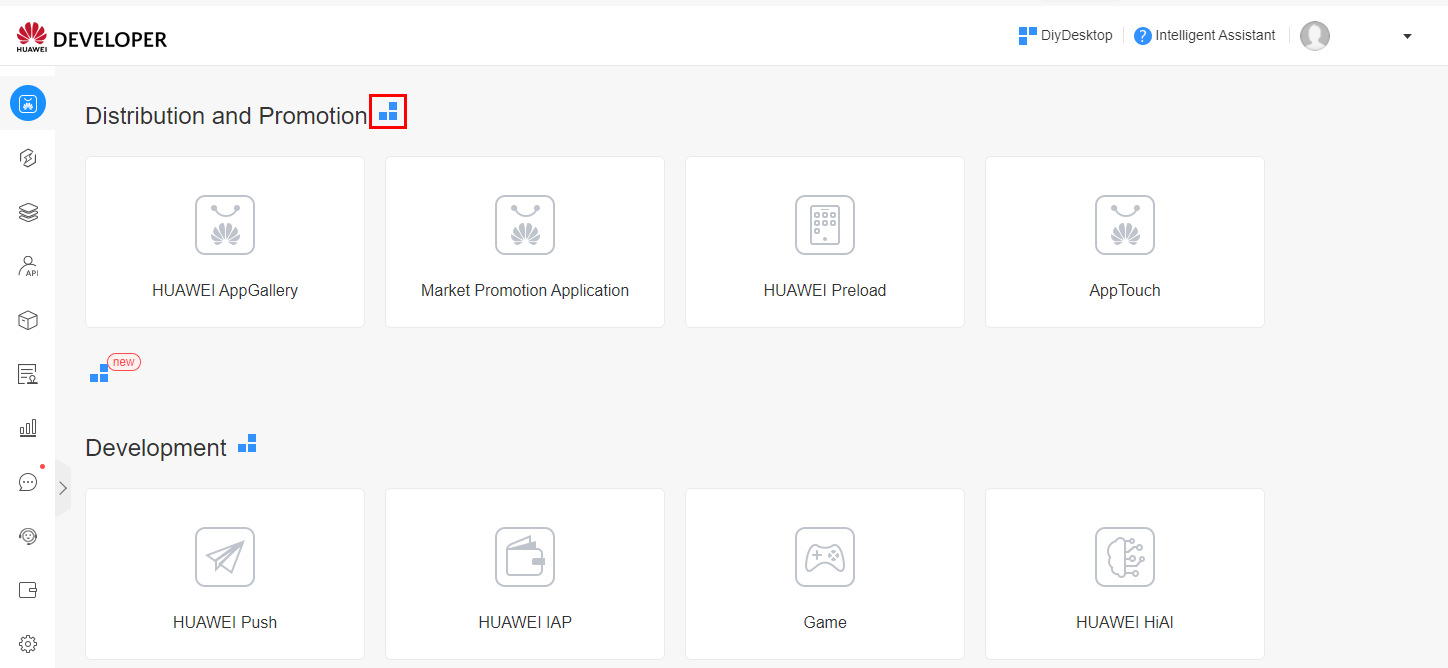Open the Intelligent Assistant help
Screen dimensions: 1448x668
coord(1205,35)
